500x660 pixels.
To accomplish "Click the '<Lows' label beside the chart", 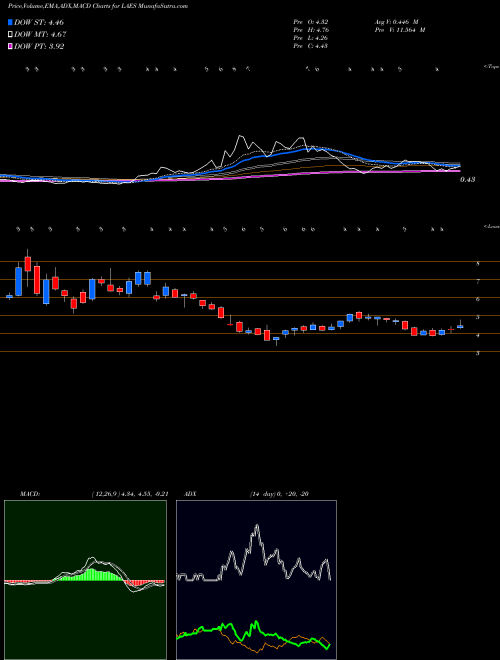I will click(492, 226).
